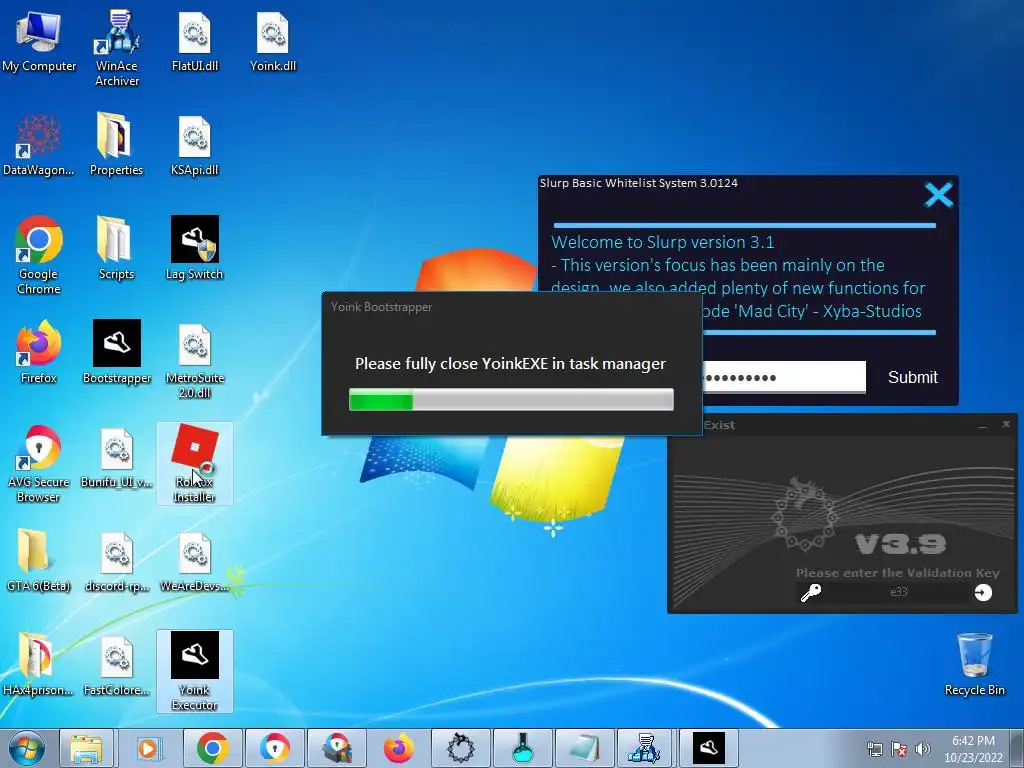
Task: Click 'Please enter the Validation Key' label
Action: pos(897,573)
